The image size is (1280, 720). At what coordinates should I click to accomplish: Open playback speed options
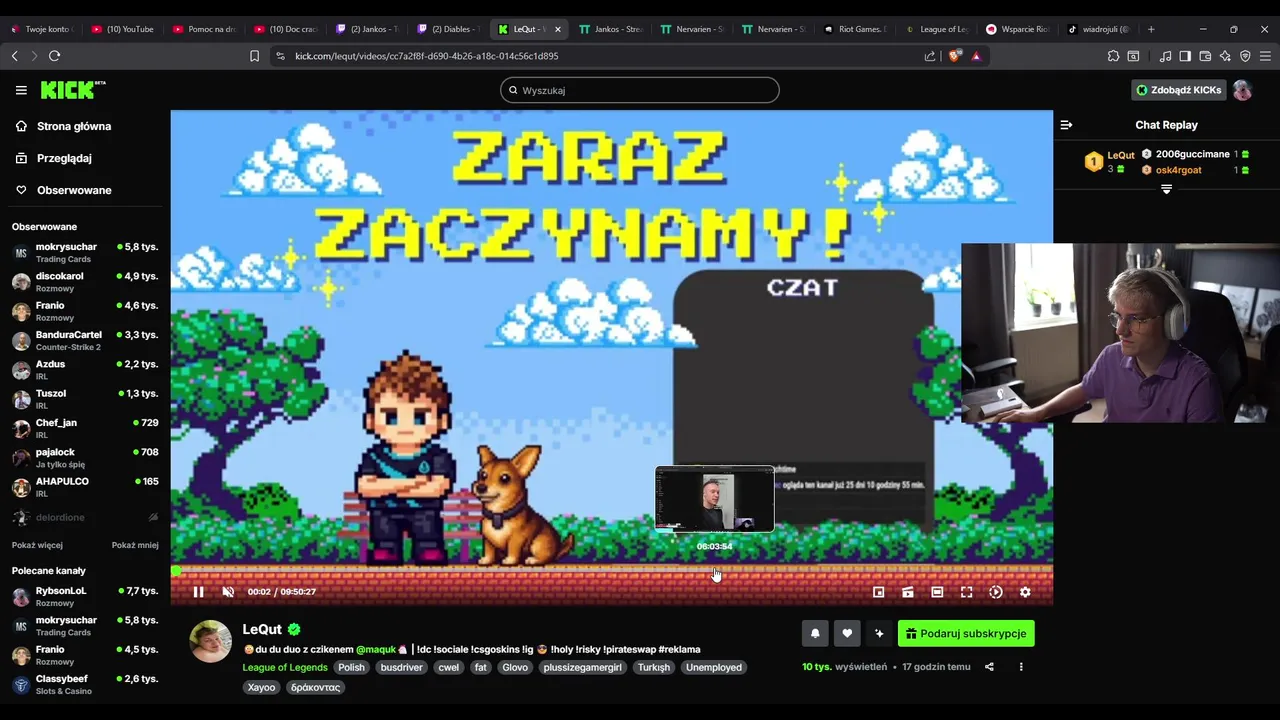coord(996,592)
